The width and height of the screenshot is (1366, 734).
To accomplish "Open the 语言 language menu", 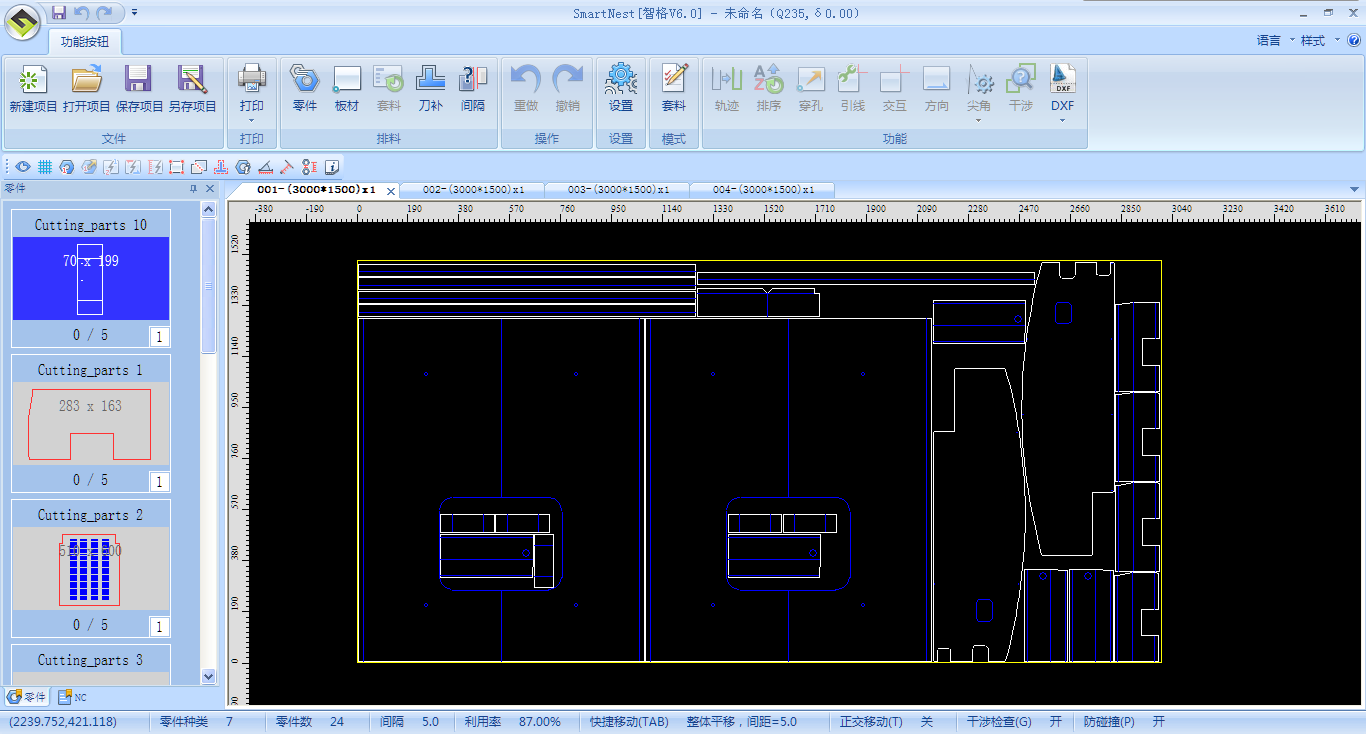I will pyautogui.click(x=1269, y=41).
